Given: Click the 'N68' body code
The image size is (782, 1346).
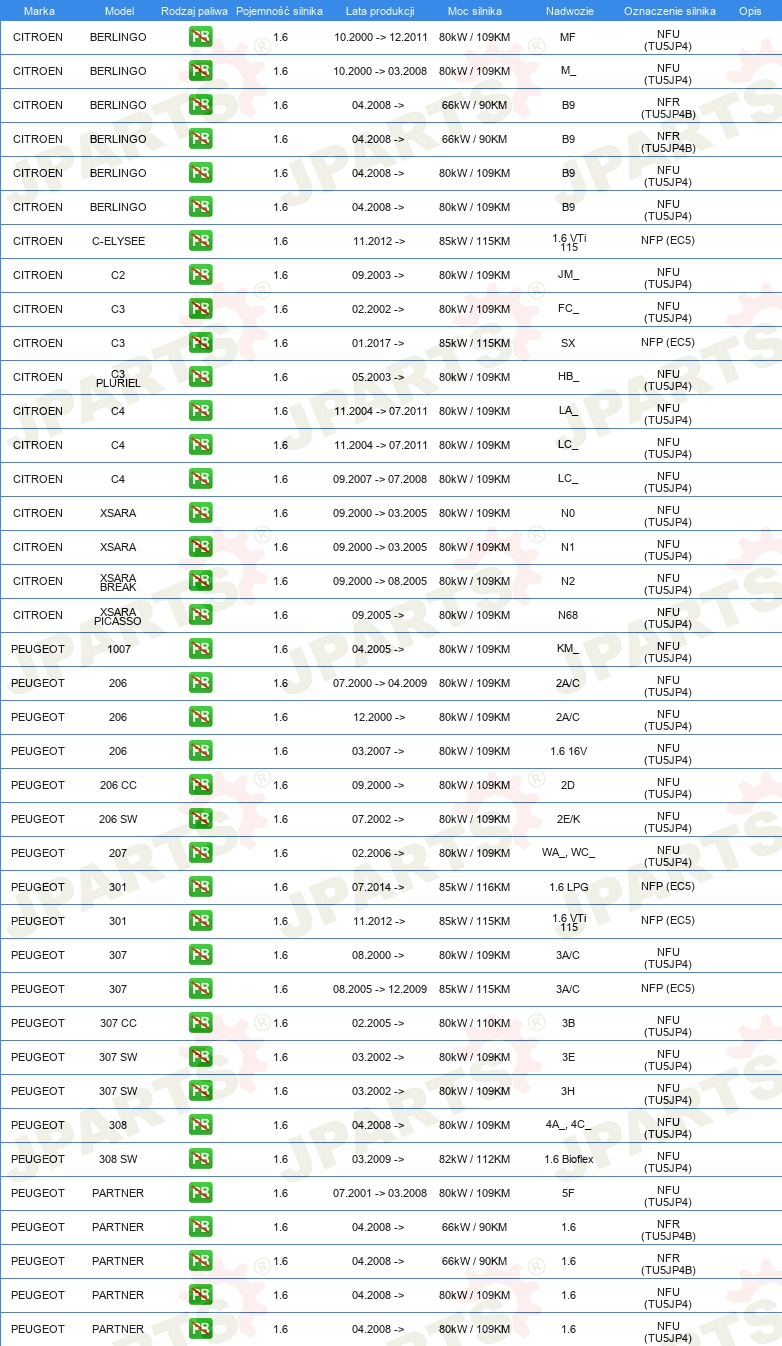Looking at the screenshot, I should click(568, 615).
